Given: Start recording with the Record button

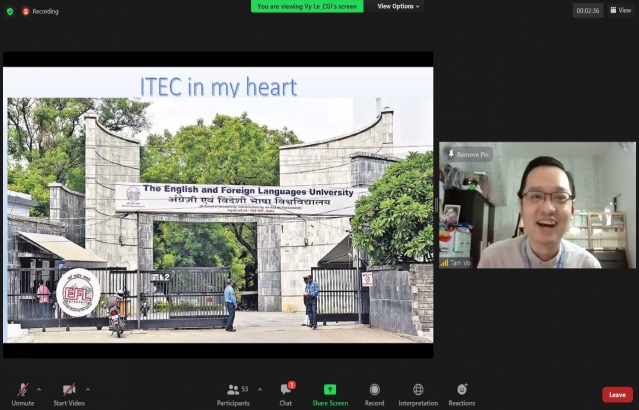Looking at the screenshot, I should [375, 395].
